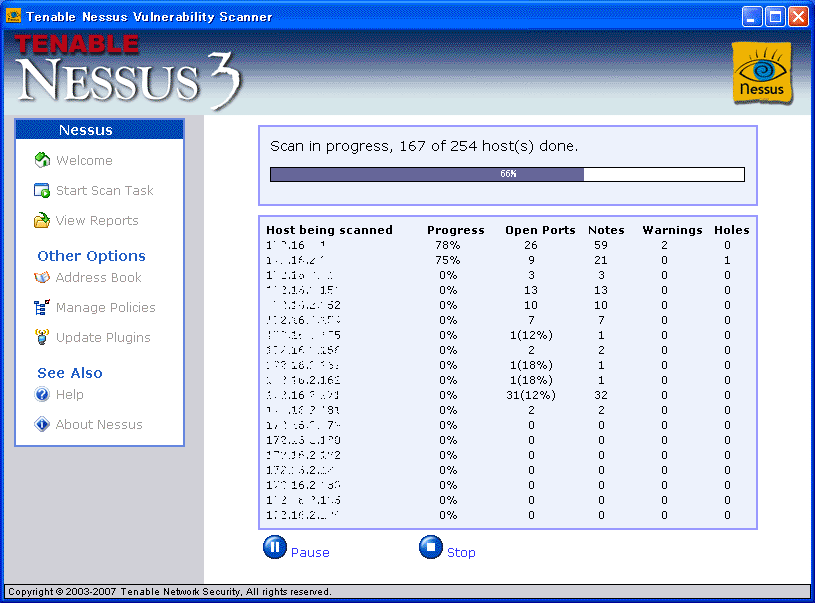
Task: Click the notes value 32
Action: [601, 396]
